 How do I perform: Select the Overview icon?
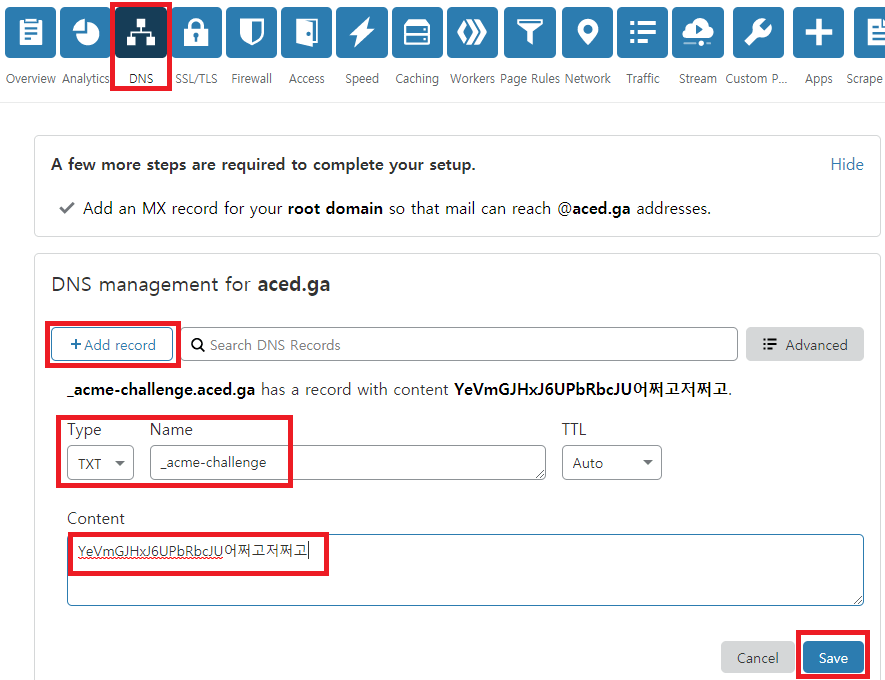(x=30, y=33)
